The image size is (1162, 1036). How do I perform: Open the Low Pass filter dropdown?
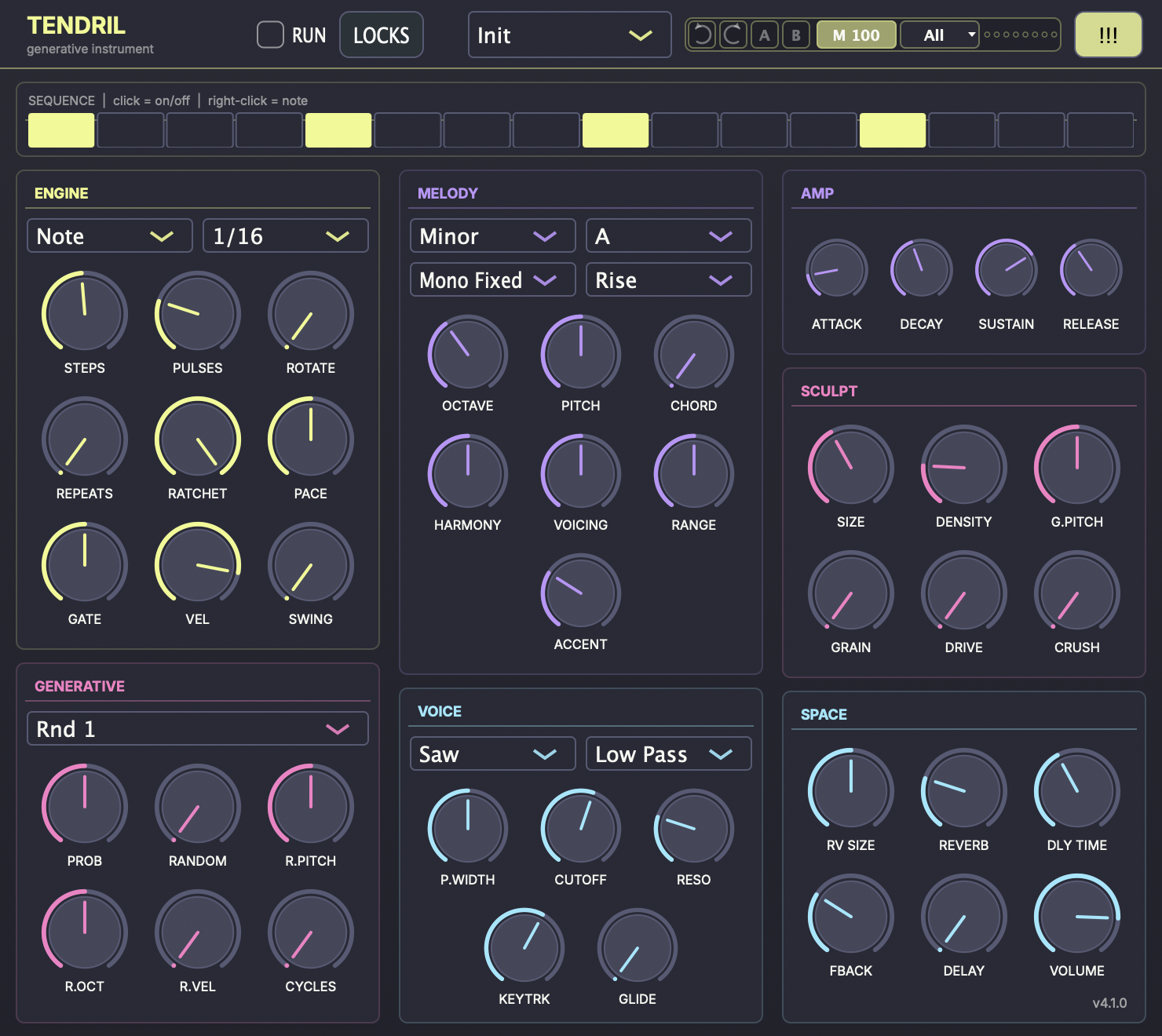669,753
